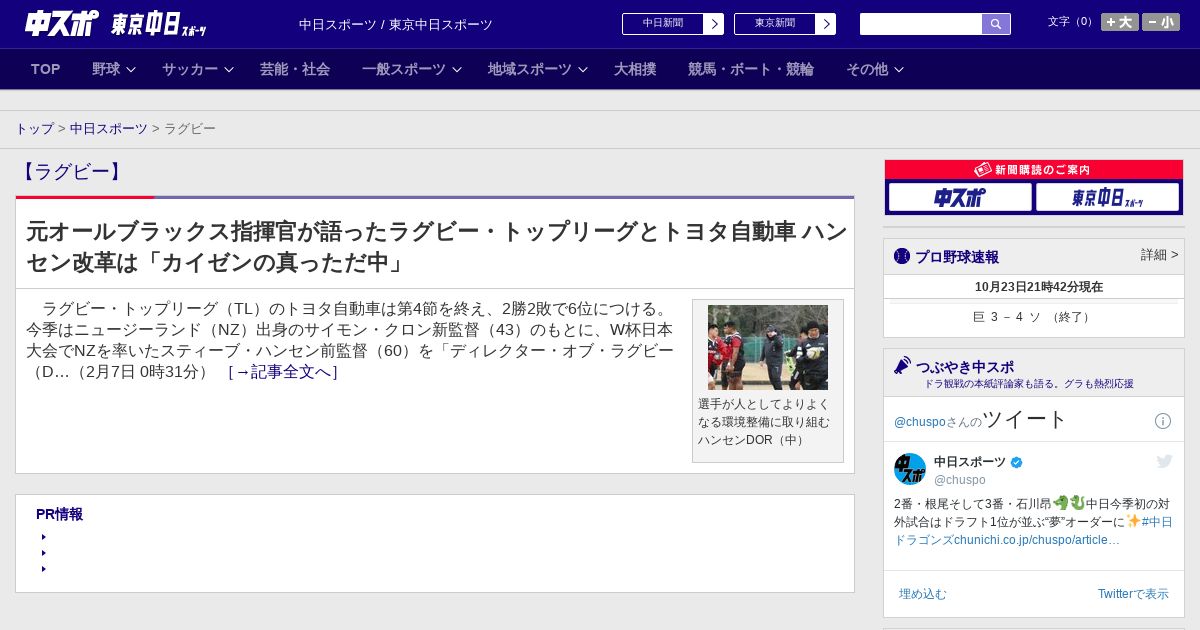Click the 中スポ subscription banner button

click(960, 197)
